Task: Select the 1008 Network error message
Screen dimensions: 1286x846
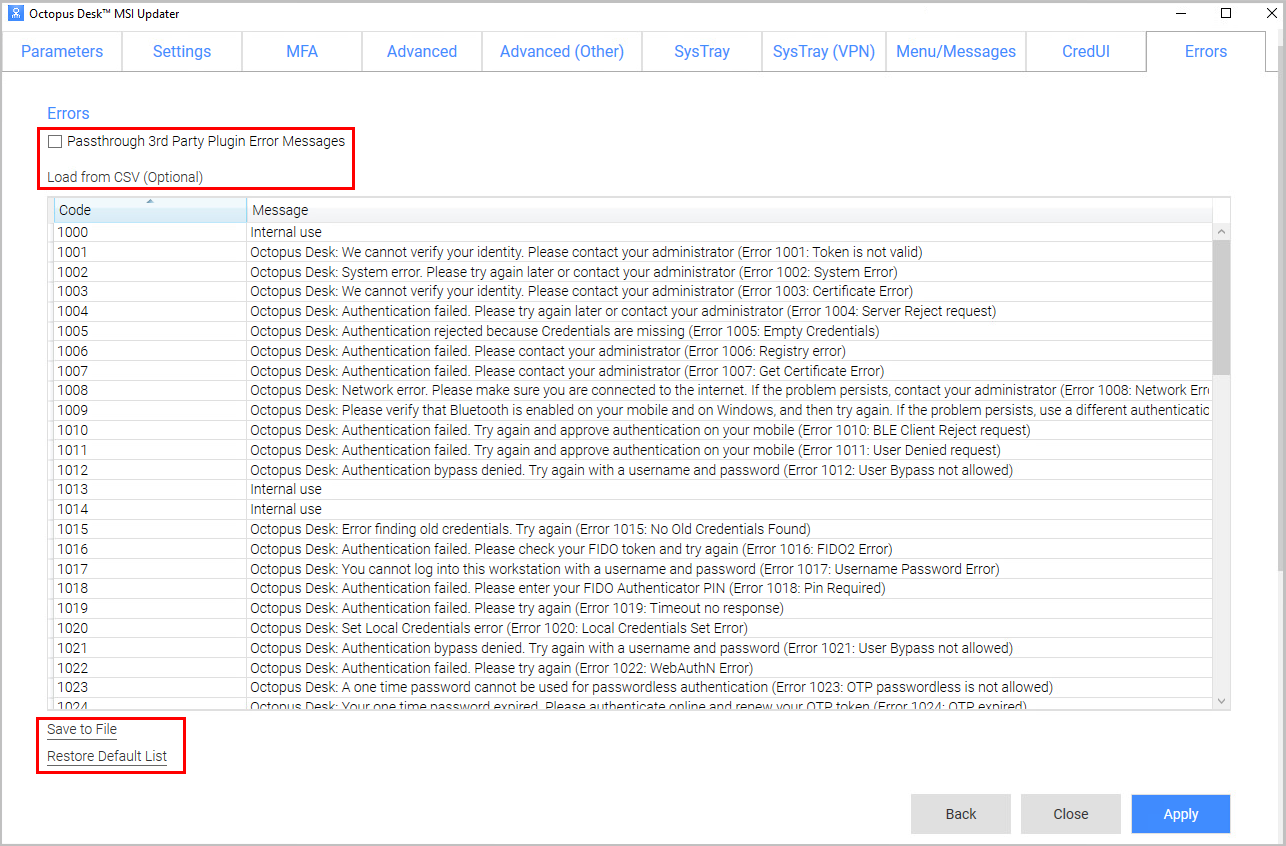Action: (730, 390)
